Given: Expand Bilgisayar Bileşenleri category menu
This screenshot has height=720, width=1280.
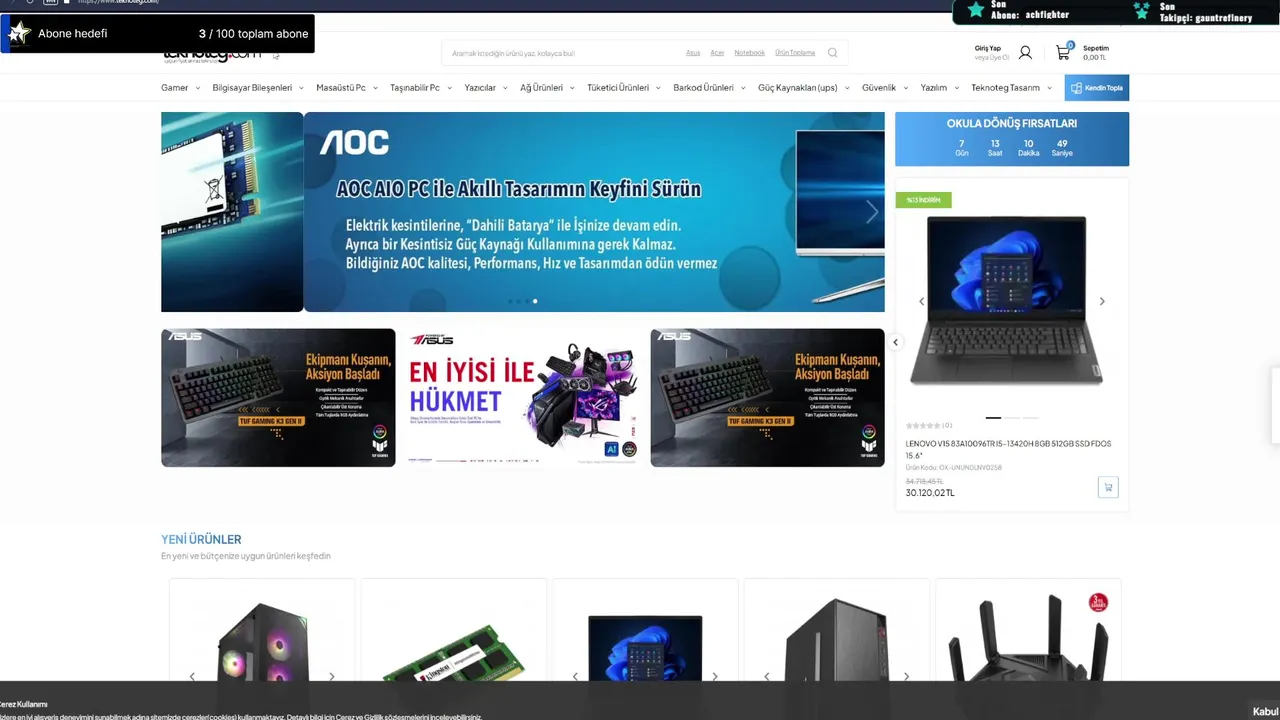Looking at the screenshot, I should pos(257,88).
